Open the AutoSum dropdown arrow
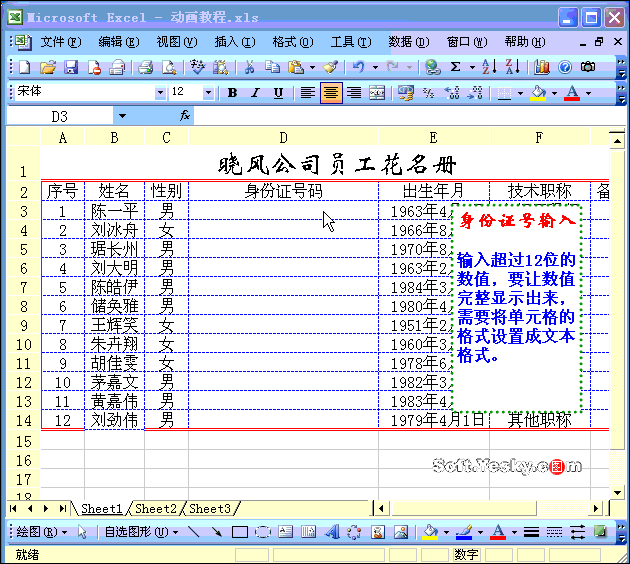 [472, 67]
